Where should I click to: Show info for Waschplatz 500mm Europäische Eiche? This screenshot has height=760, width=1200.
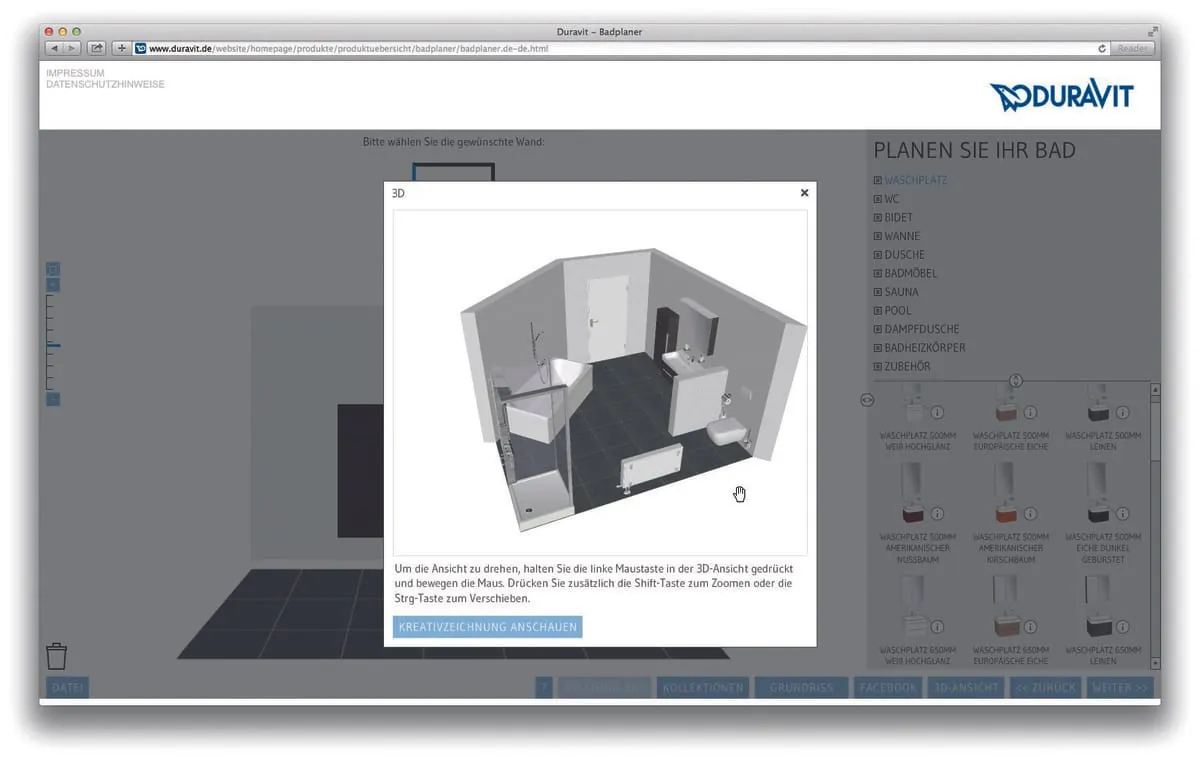(1030, 412)
